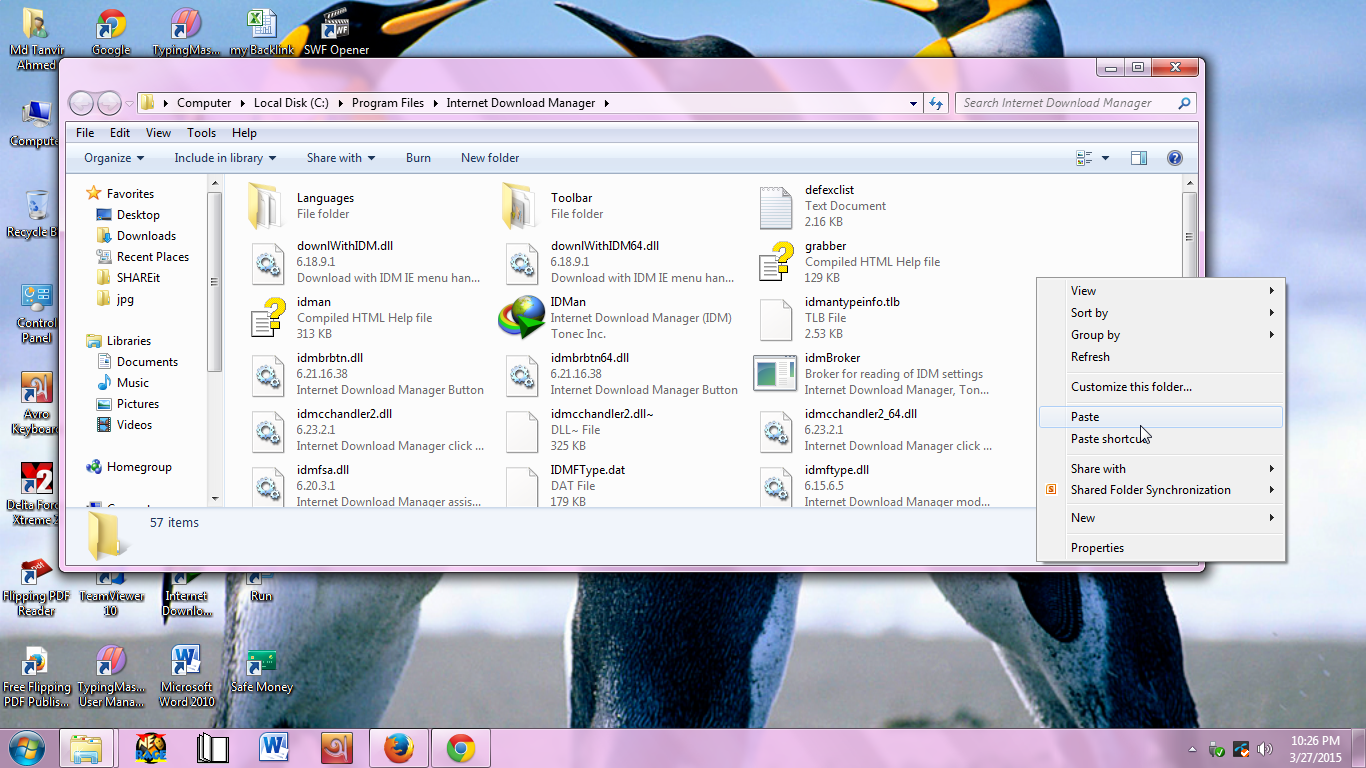The image size is (1366, 768).
Task: Select the idmantypeinfo.tlb file icon
Action: click(775, 318)
